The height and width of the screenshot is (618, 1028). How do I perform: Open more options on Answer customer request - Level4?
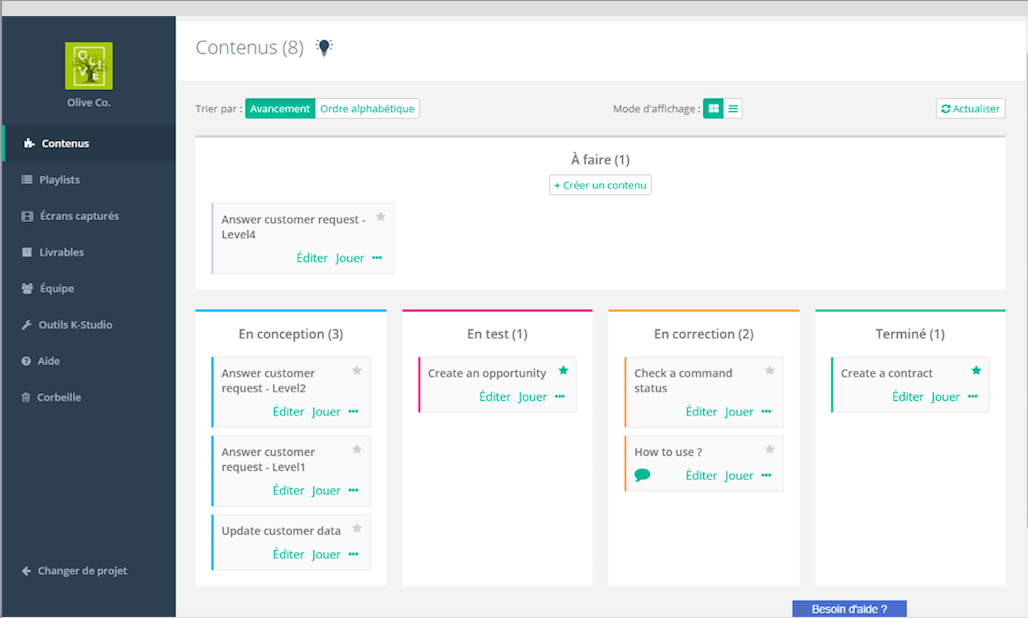377,258
